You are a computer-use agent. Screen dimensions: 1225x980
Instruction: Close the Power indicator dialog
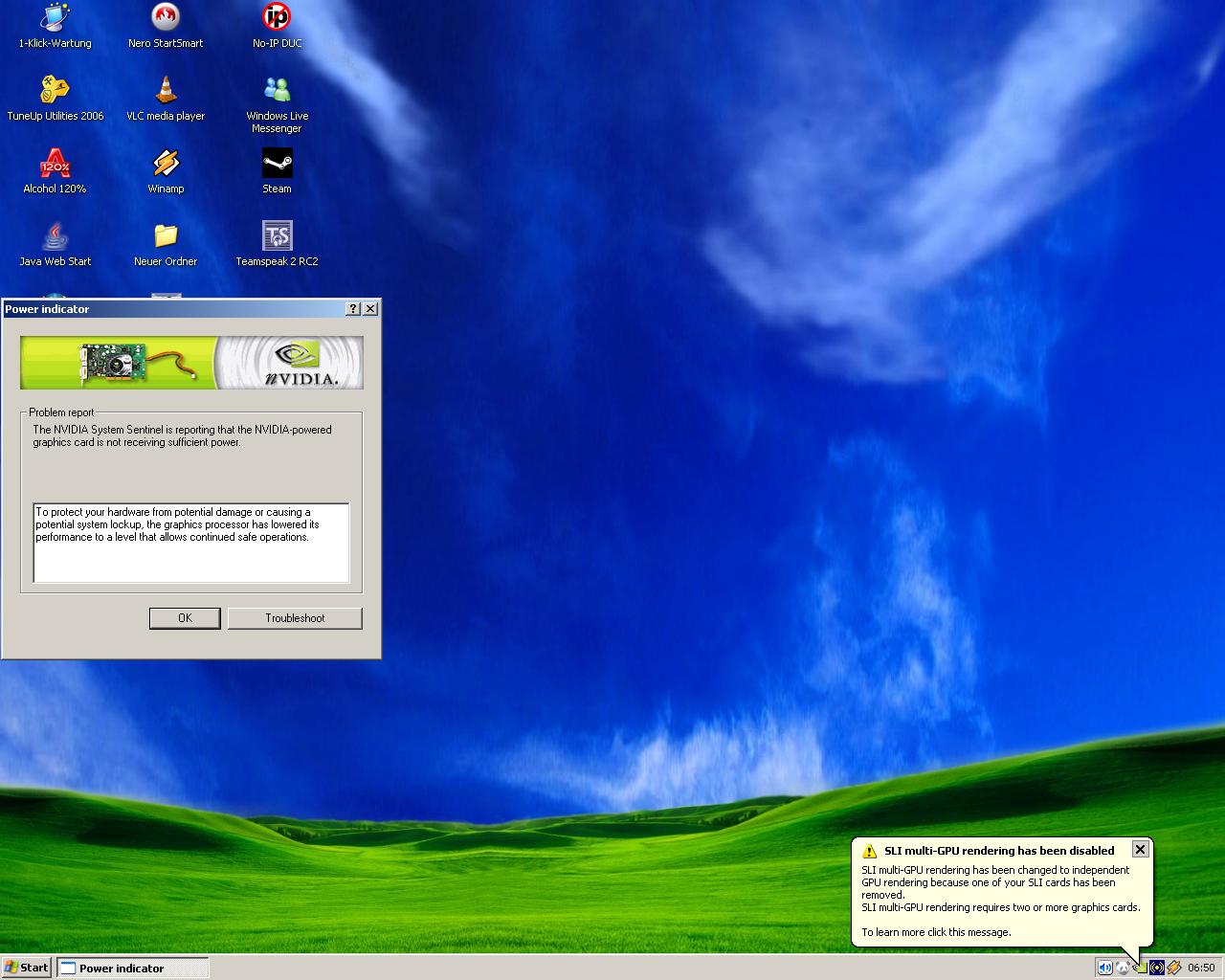click(370, 308)
